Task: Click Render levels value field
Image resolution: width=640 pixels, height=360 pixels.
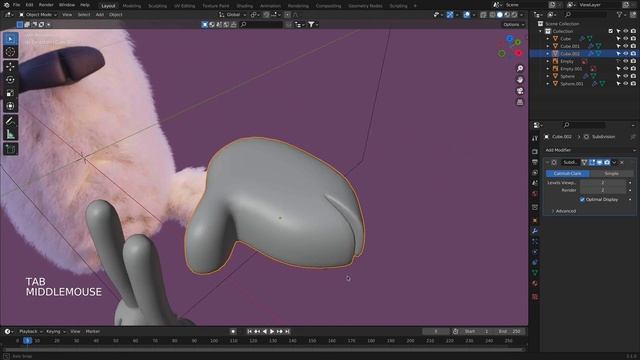Action: click(603, 190)
